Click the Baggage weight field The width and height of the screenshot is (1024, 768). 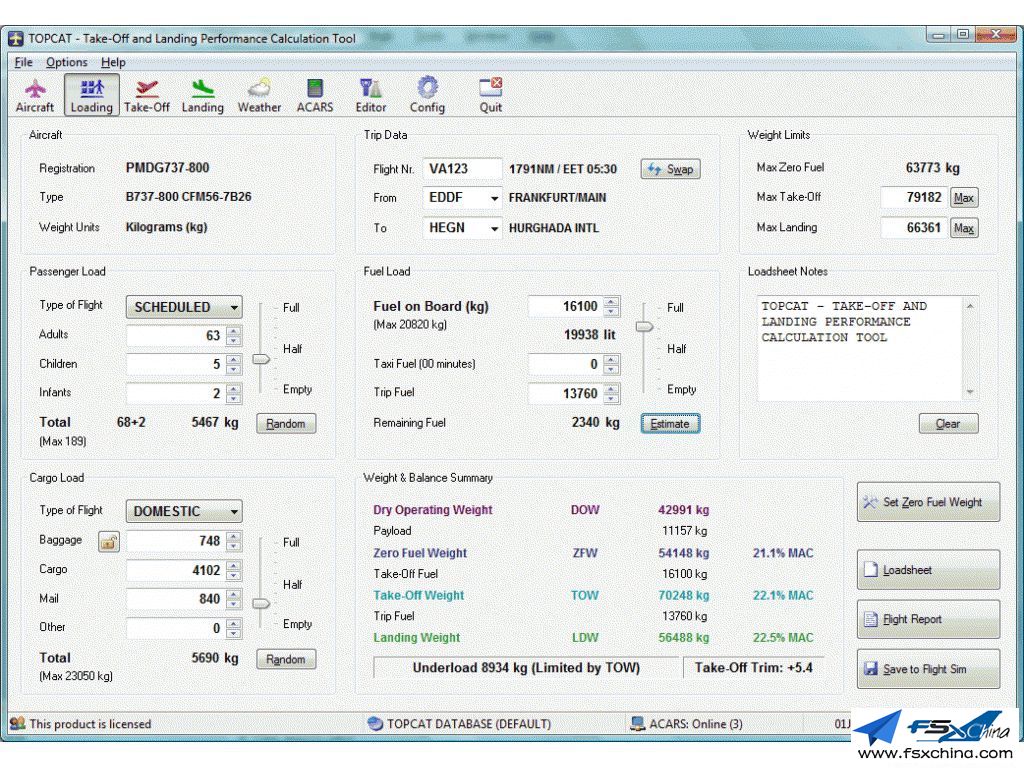tap(175, 541)
